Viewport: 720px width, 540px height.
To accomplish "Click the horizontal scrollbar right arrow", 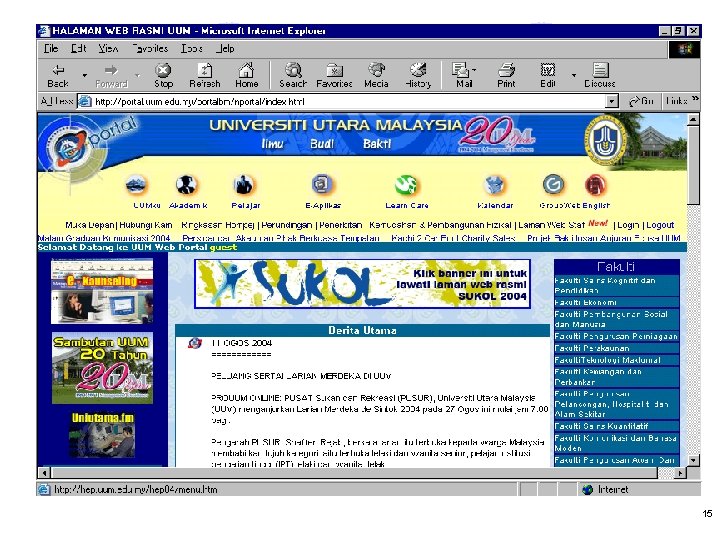I will (680, 472).
